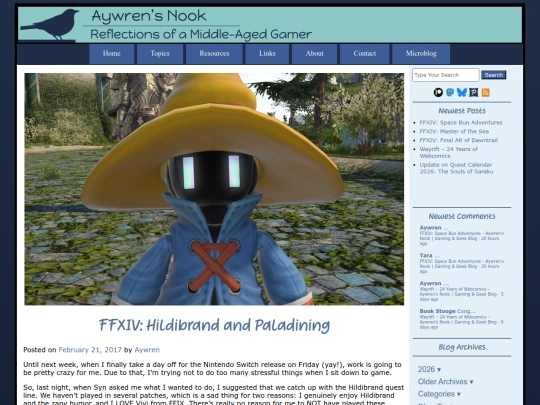Image resolution: width=540 pixels, height=405 pixels.
Task: Expand the 2026 archive list
Action: [x=429, y=369]
